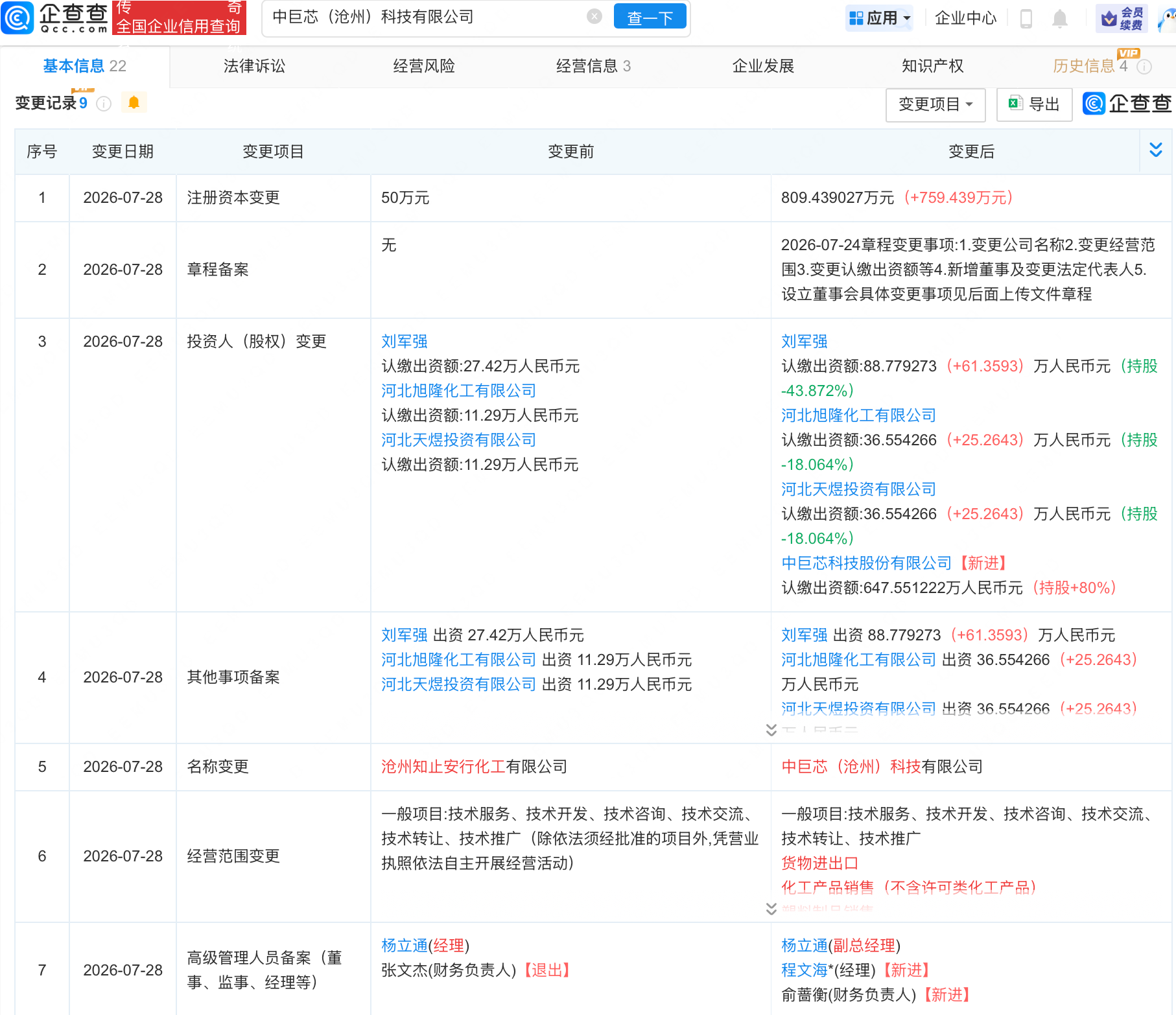Click the 变更日期 column header
This screenshot has height=1015, width=1176.
(x=123, y=152)
